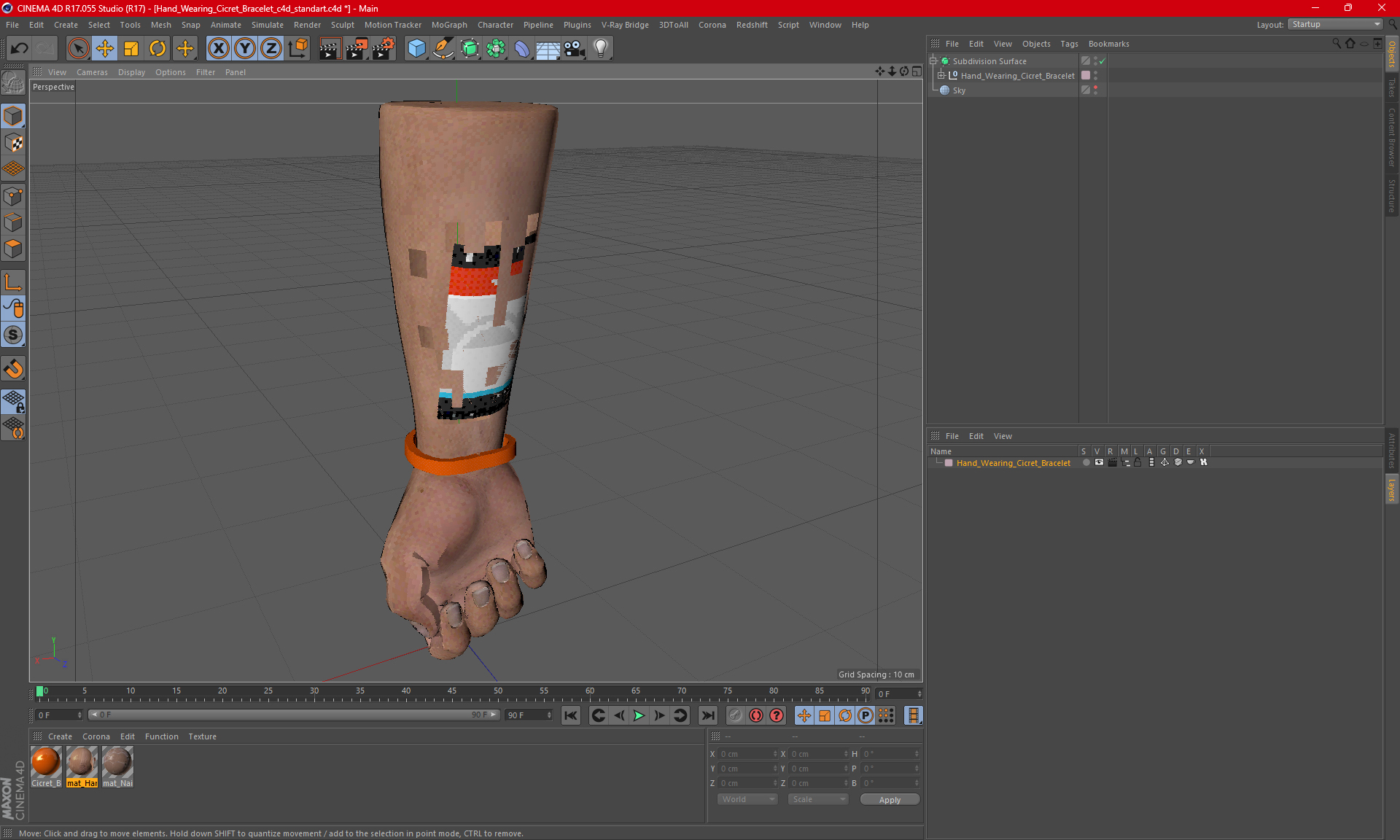Go to end of animation
Viewport: 1400px width, 840px height.
[707, 715]
